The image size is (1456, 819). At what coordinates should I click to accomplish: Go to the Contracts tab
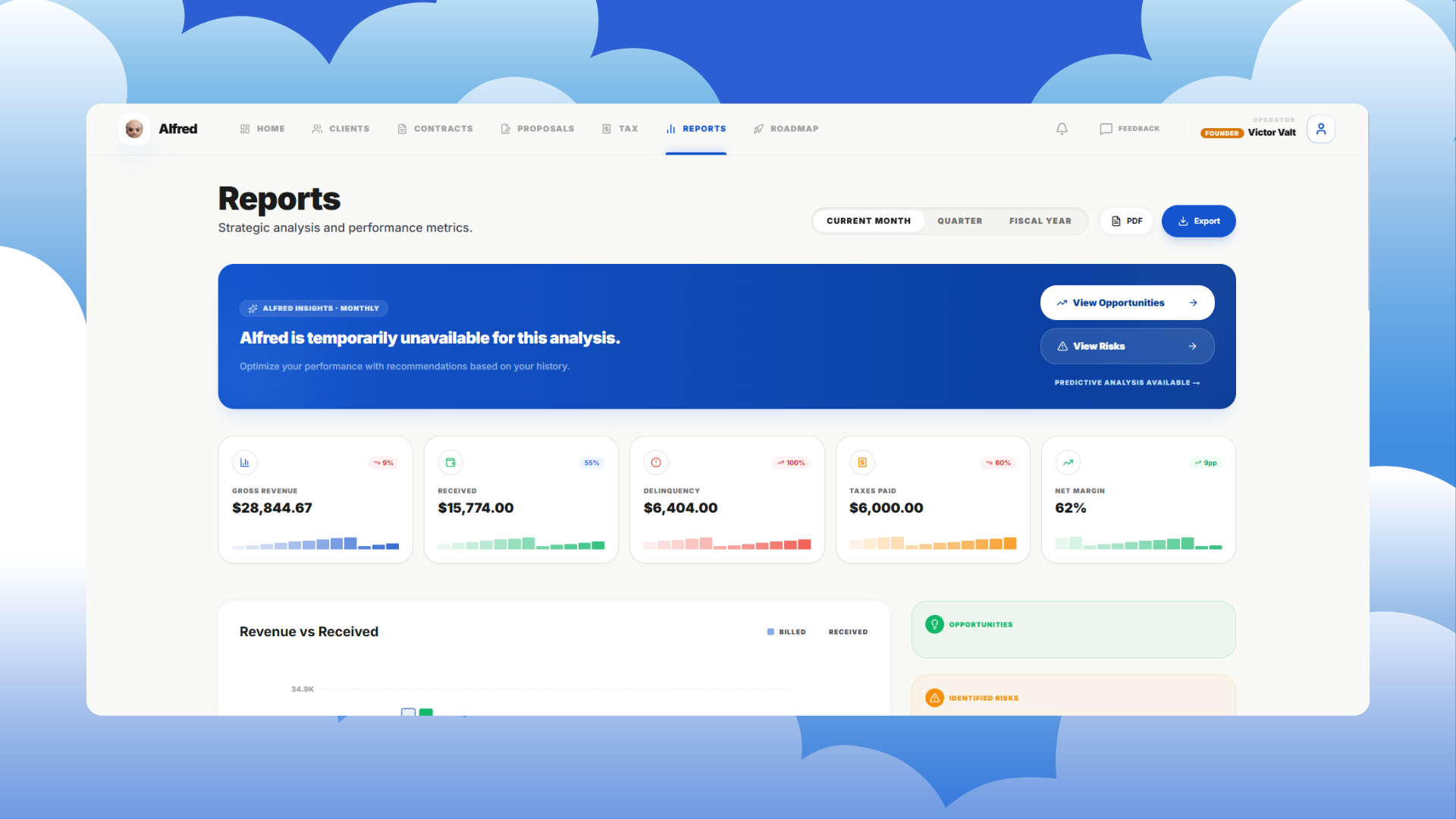pos(435,129)
